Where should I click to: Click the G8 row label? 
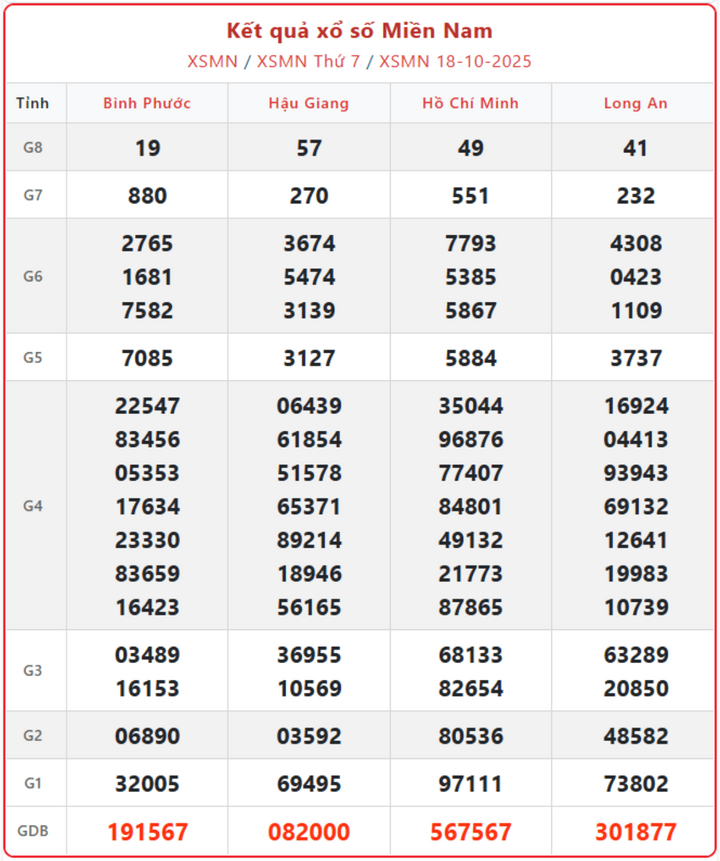[34, 148]
